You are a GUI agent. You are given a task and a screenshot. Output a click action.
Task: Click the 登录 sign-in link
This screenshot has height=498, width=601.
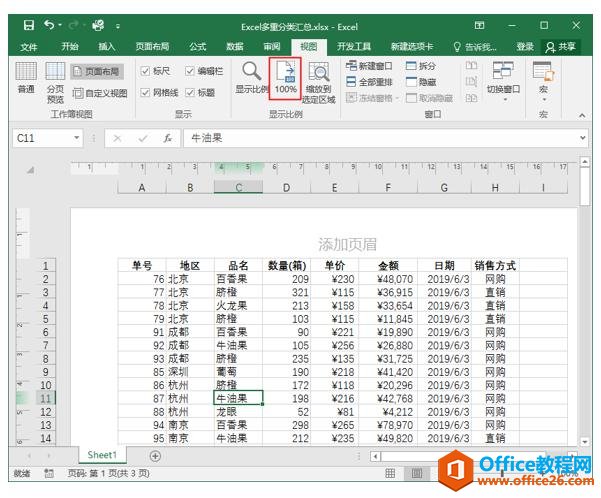(525, 47)
